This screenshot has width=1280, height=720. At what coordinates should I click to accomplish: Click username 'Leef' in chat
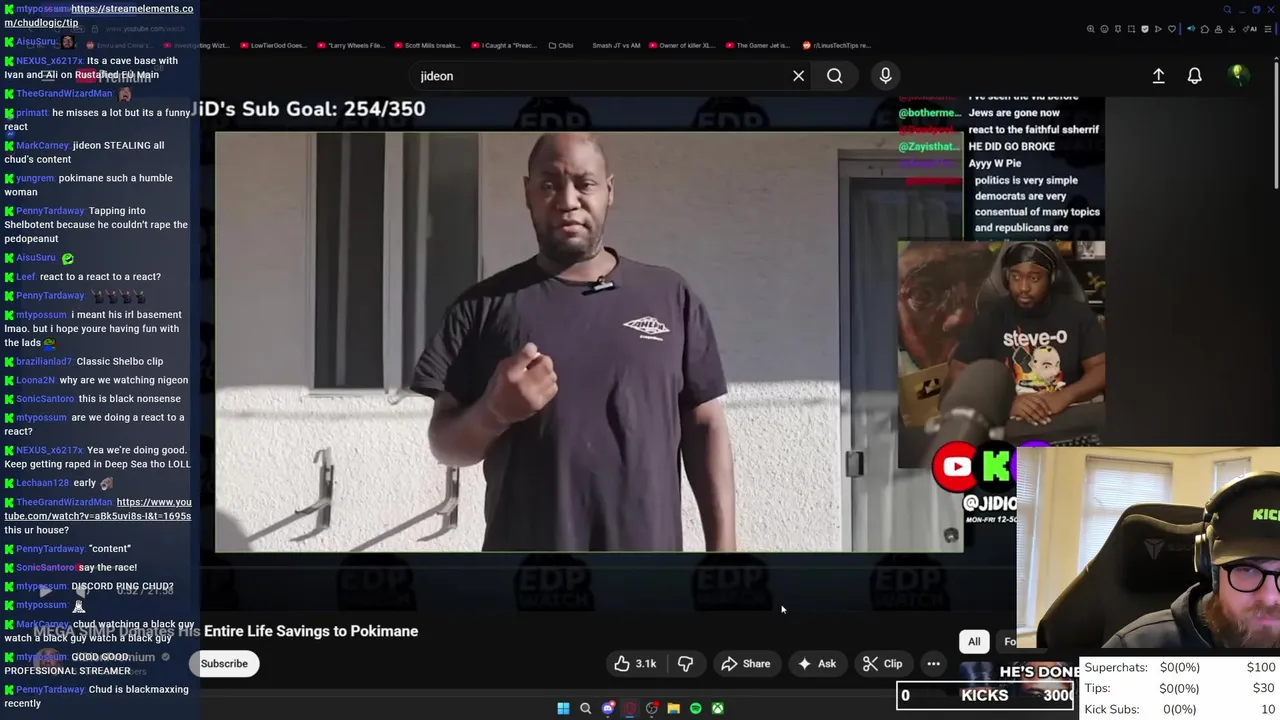26,277
